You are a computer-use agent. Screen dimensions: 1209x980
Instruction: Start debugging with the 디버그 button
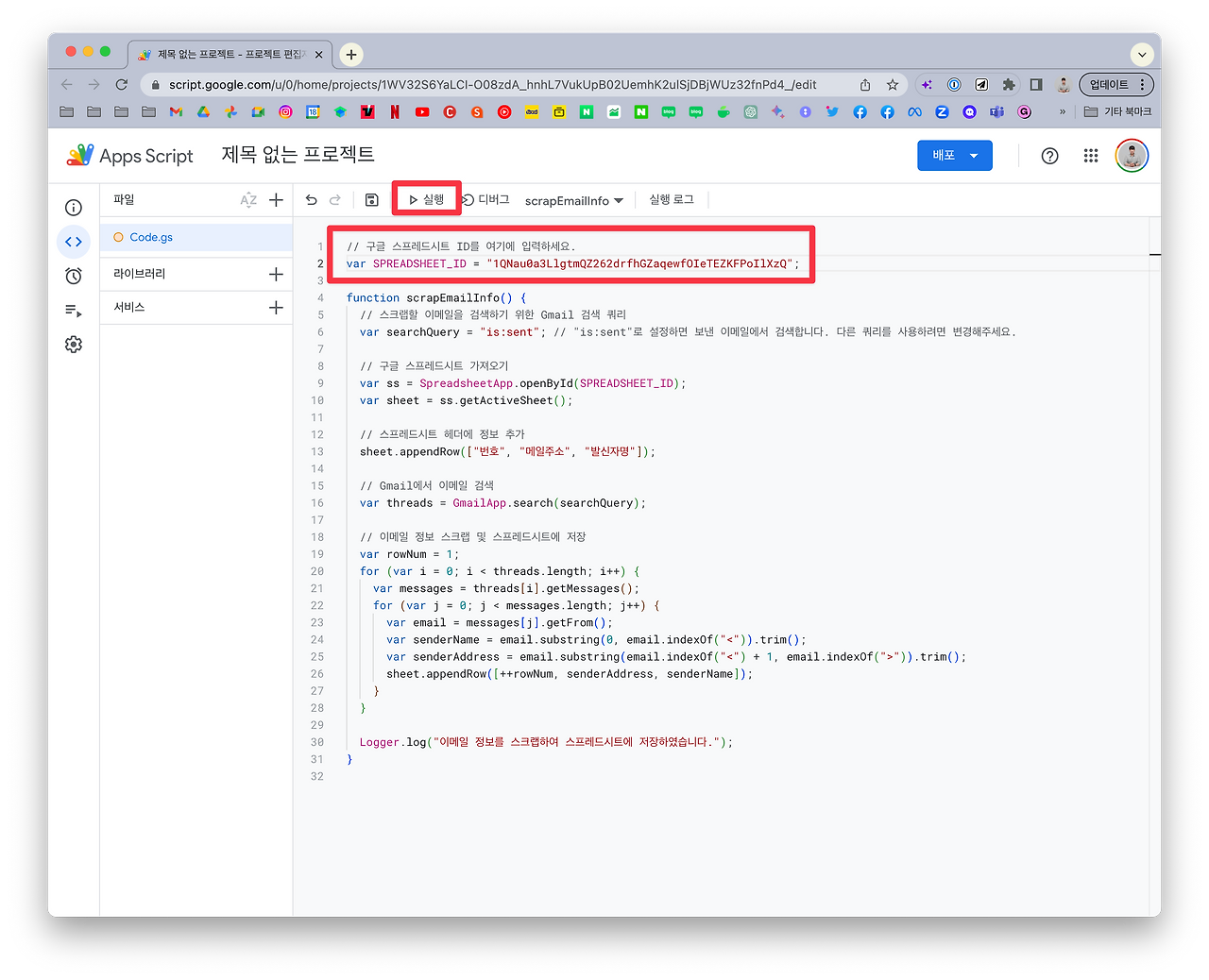(x=486, y=200)
